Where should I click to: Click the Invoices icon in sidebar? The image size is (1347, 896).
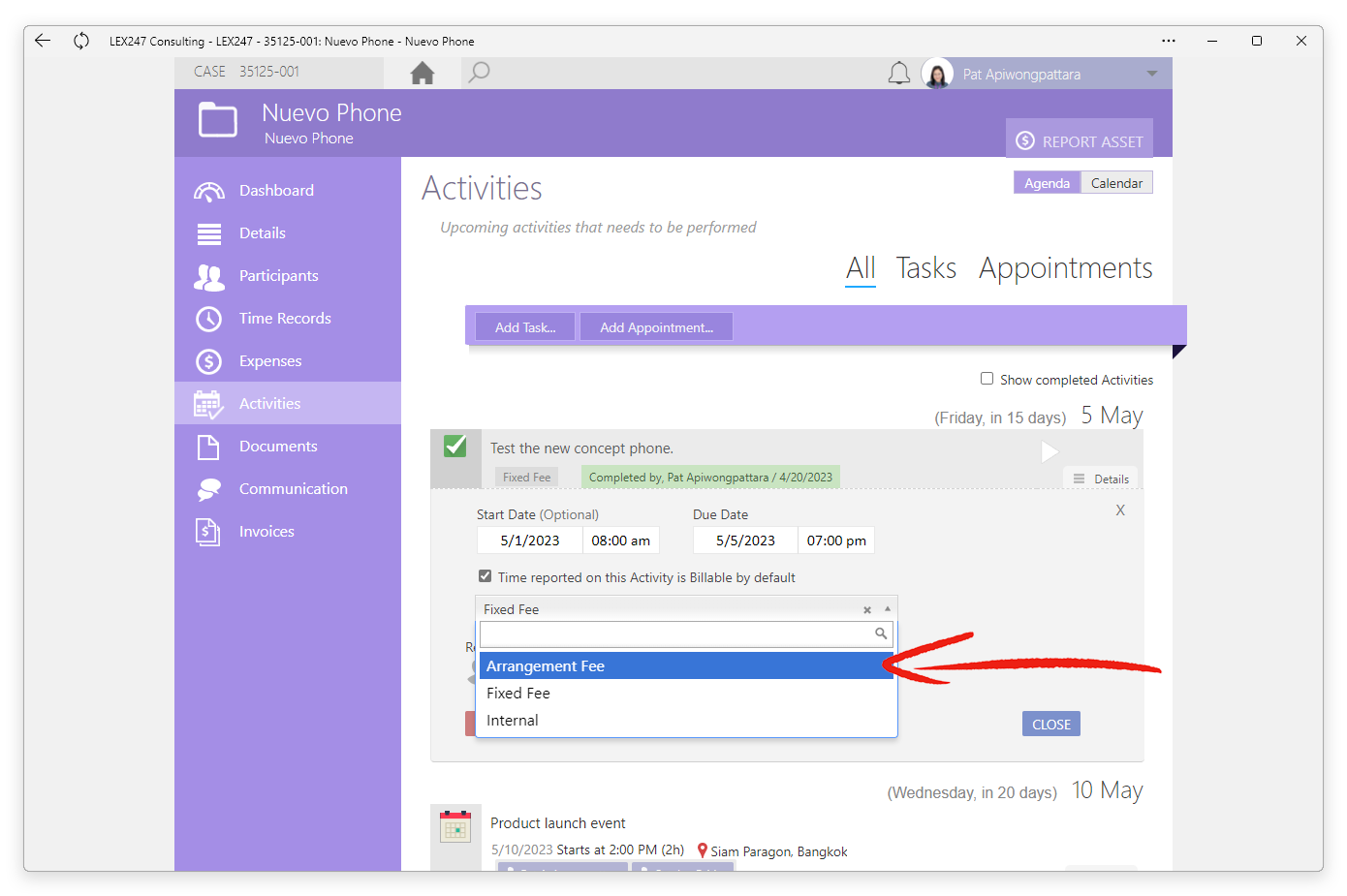(x=208, y=532)
